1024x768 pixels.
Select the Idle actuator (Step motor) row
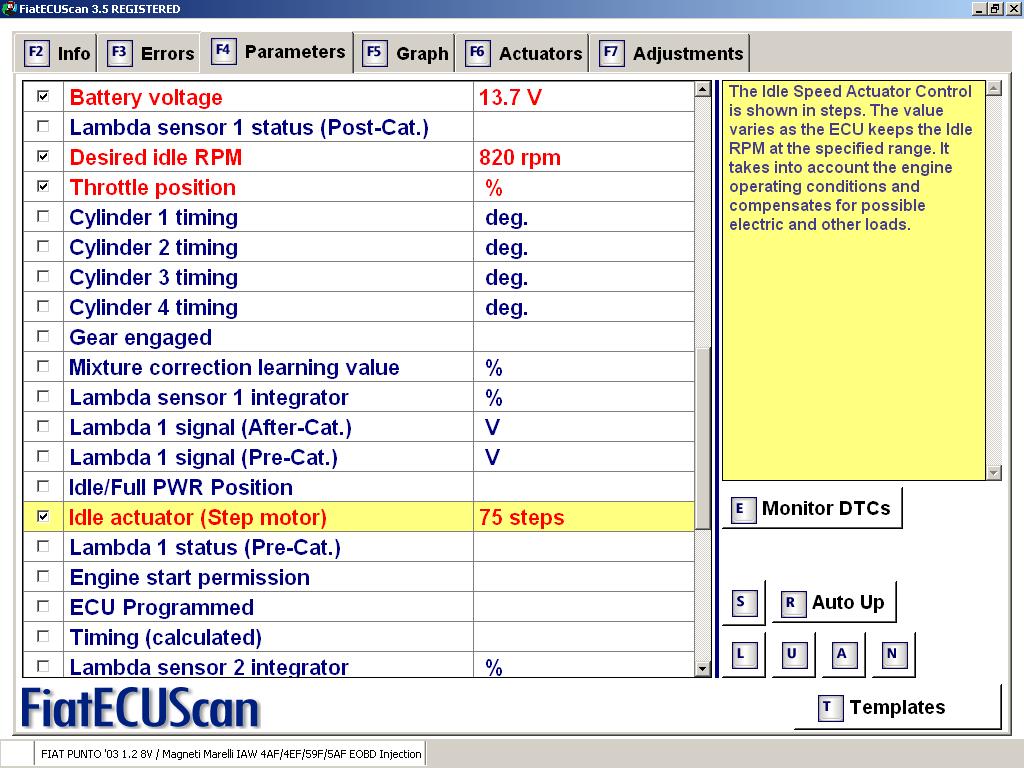click(359, 517)
